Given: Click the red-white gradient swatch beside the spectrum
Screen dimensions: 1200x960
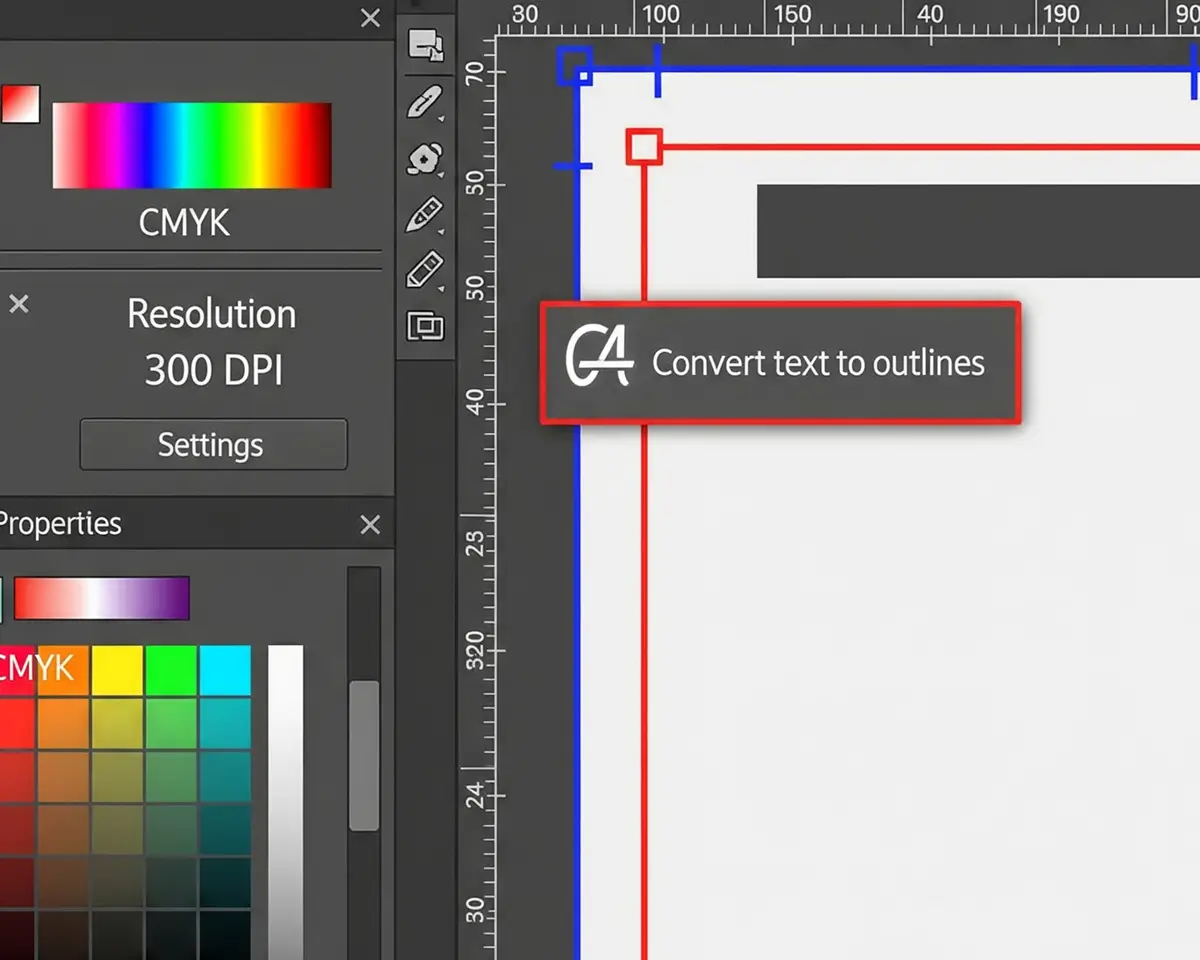Looking at the screenshot, I should [x=20, y=104].
